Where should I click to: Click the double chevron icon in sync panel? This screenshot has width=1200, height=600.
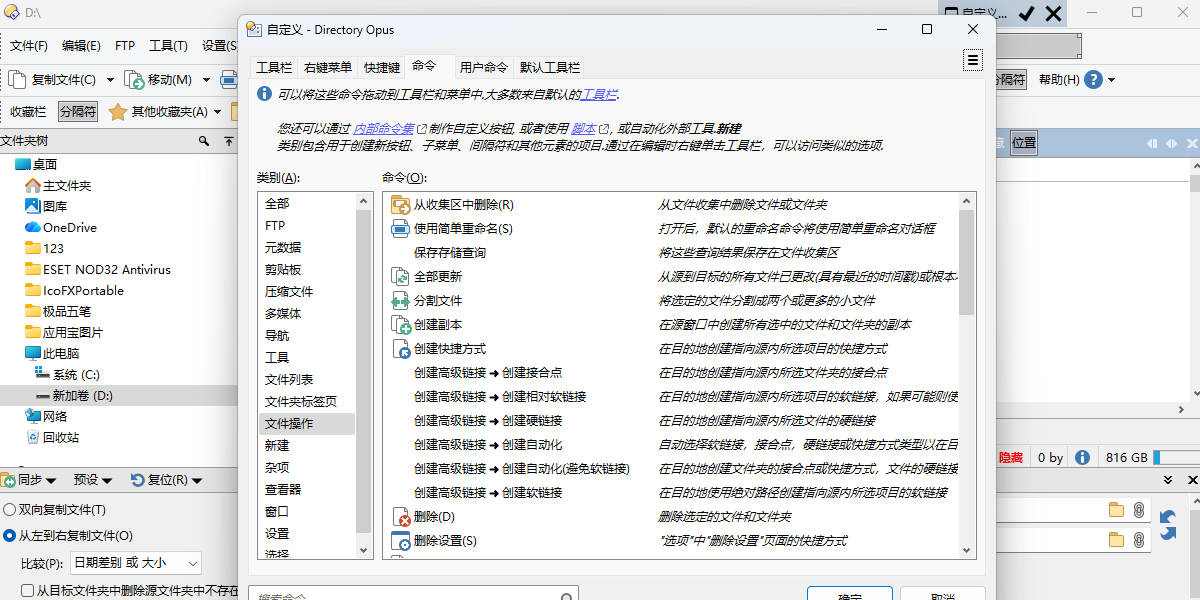pyautogui.click(x=1166, y=481)
